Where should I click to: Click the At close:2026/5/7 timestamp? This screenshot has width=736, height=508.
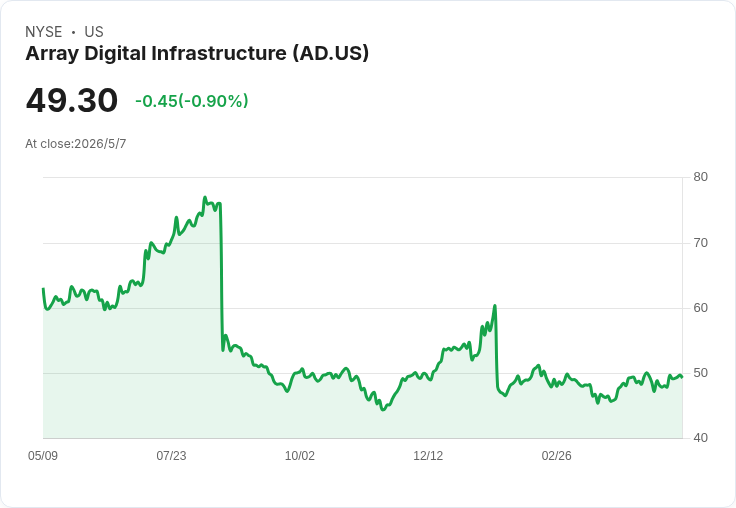pyautogui.click(x=76, y=144)
